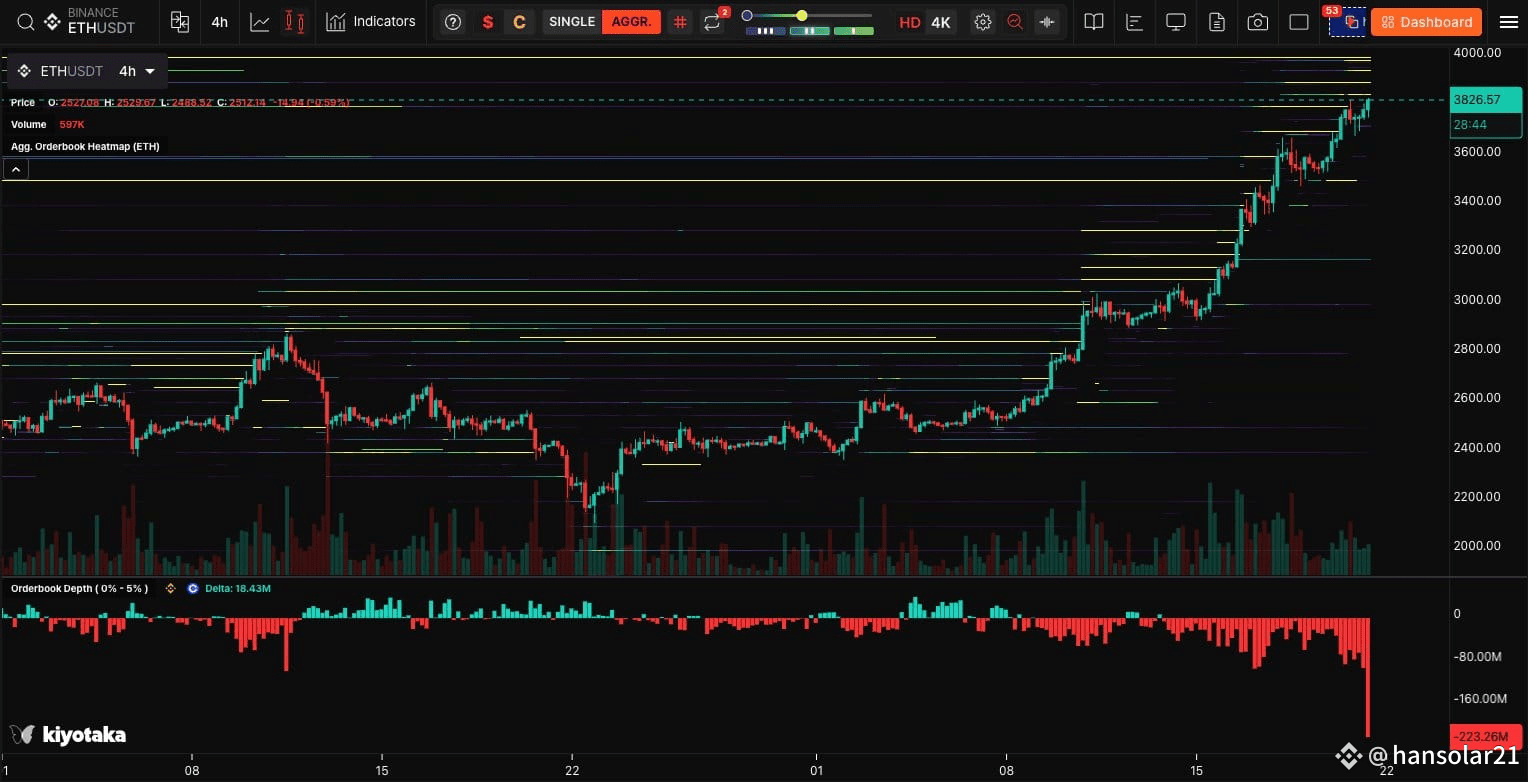Adjust the yellow heatmap intensity slider handle
The image size is (1528, 782).
coord(802,16)
